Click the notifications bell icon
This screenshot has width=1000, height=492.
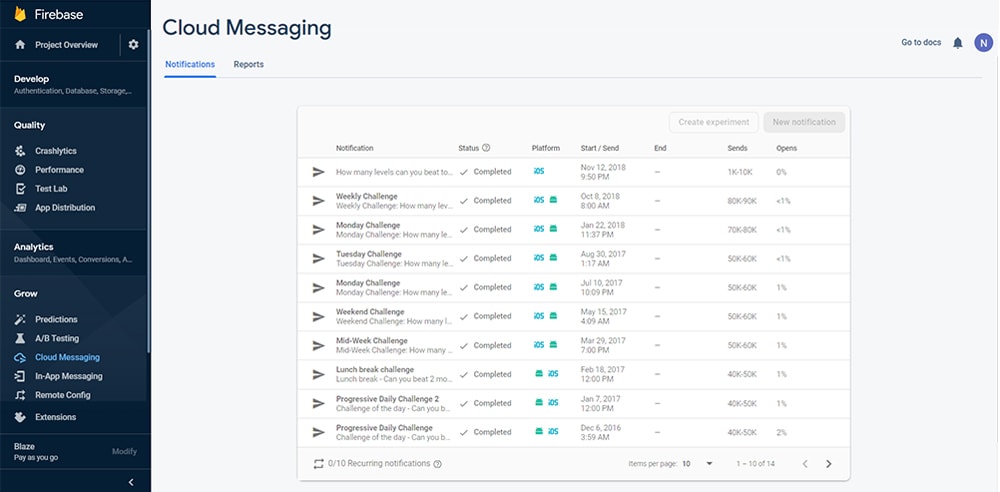pos(957,43)
